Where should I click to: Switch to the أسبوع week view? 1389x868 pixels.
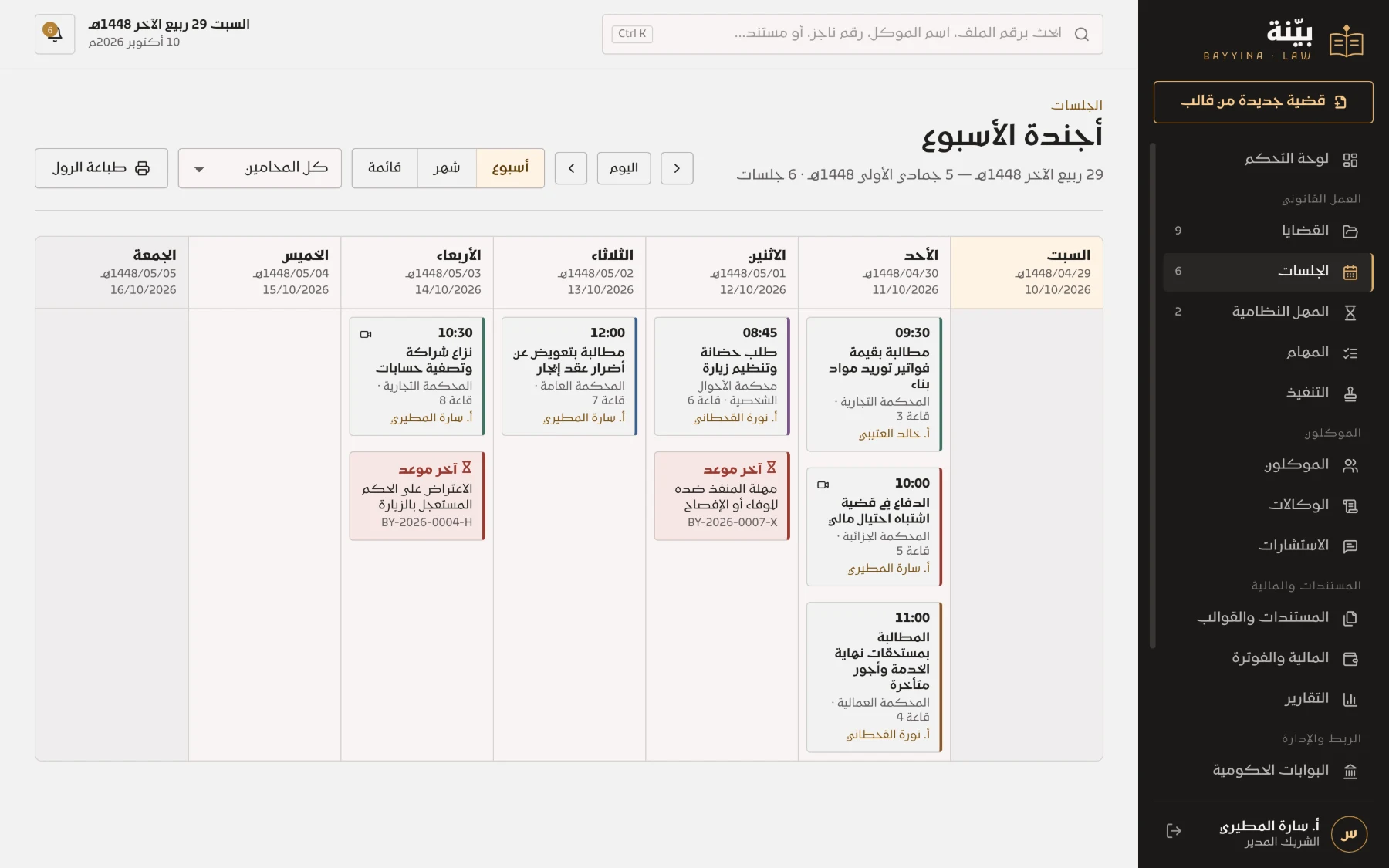click(x=510, y=168)
